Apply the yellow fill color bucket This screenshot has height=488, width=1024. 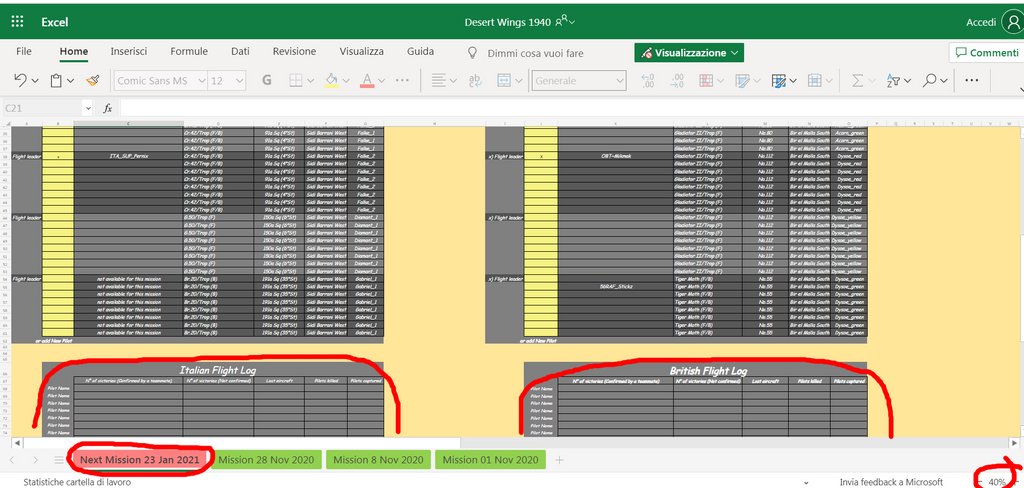[x=331, y=80]
